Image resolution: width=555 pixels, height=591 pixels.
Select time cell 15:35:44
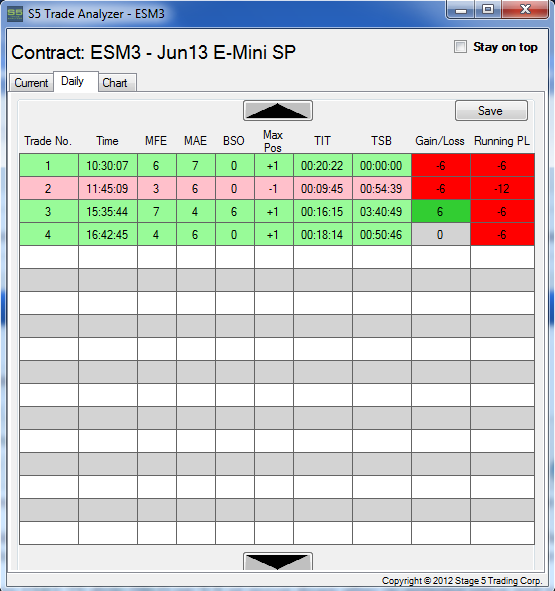point(108,211)
